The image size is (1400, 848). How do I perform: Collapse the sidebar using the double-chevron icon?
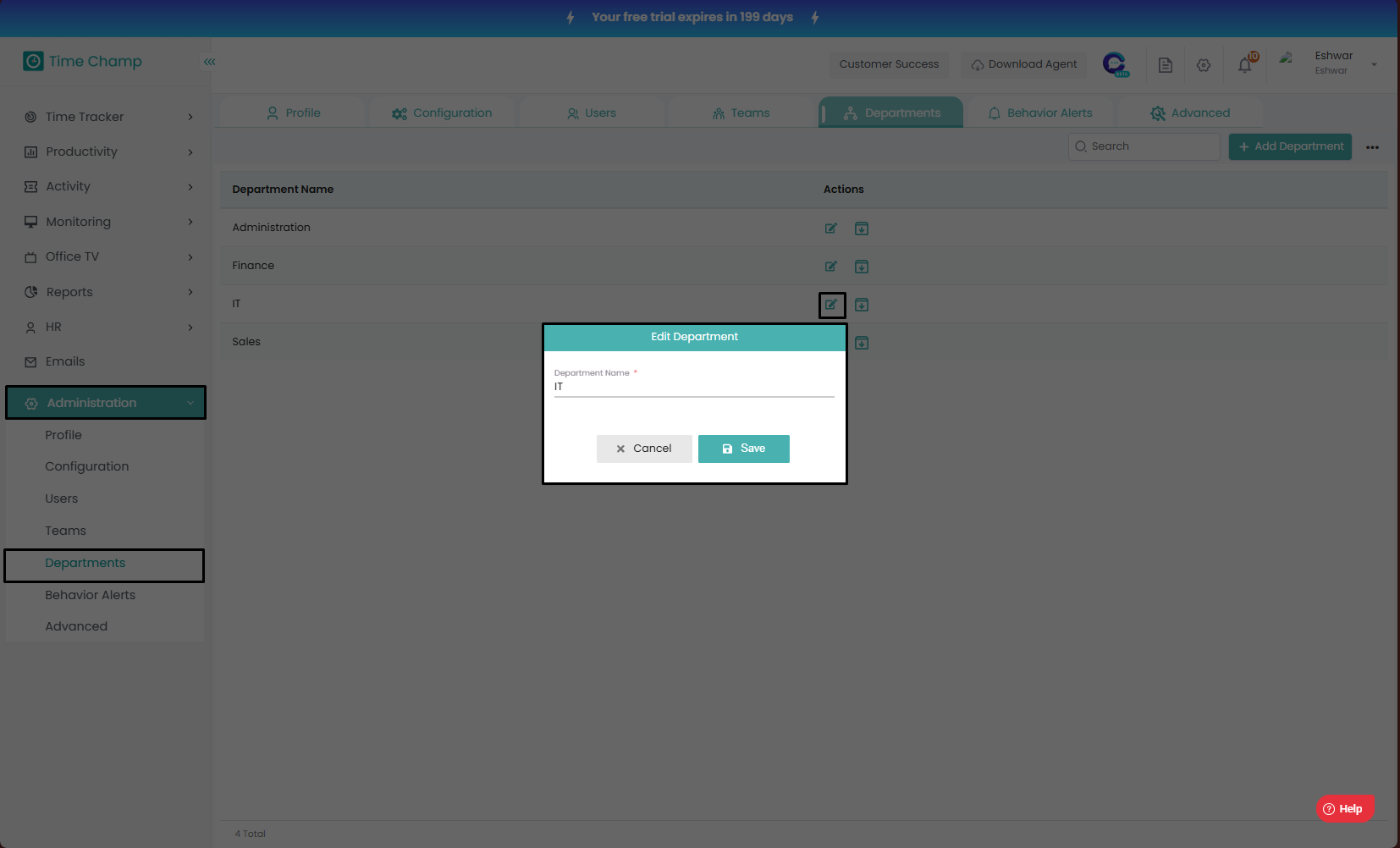click(209, 62)
